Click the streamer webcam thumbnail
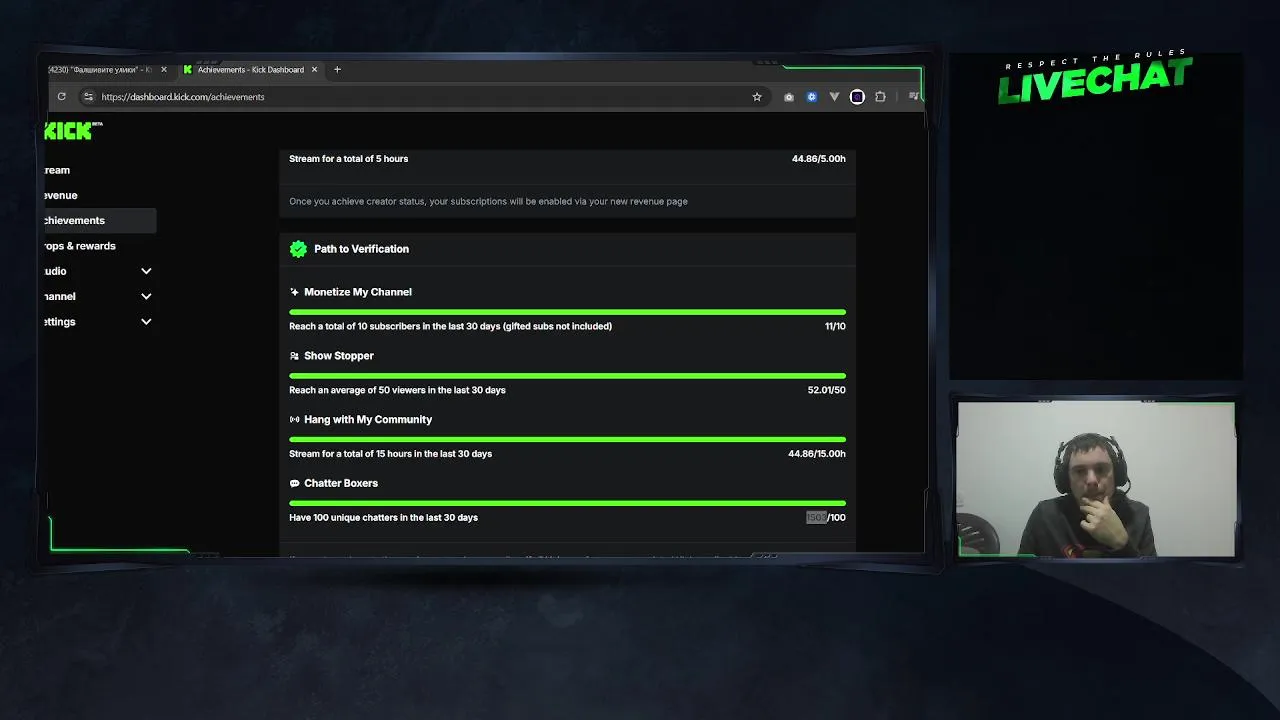Image resolution: width=1280 pixels, height=720 pixels. 1096,479
